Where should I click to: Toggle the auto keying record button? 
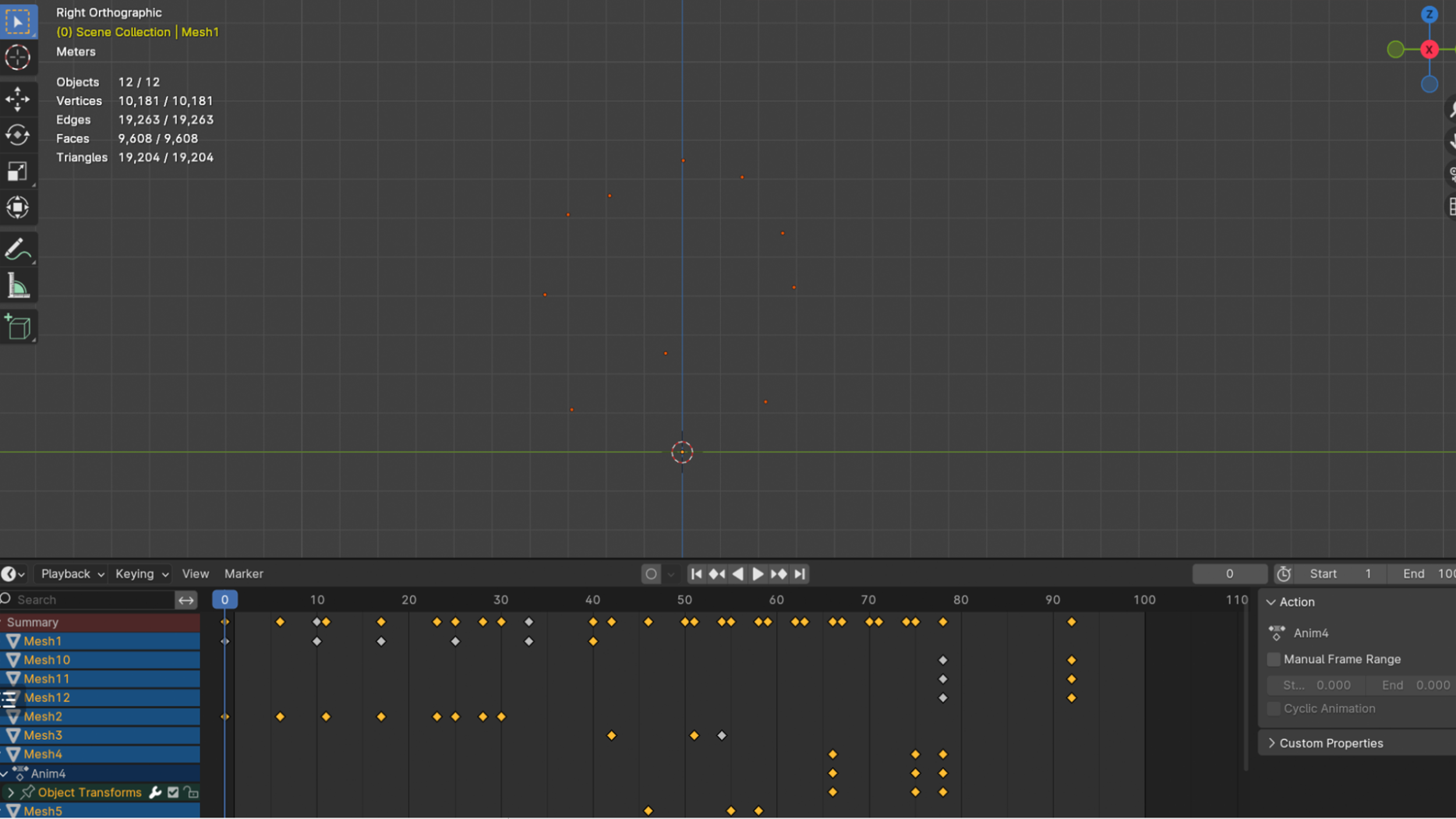click(651, 574)
